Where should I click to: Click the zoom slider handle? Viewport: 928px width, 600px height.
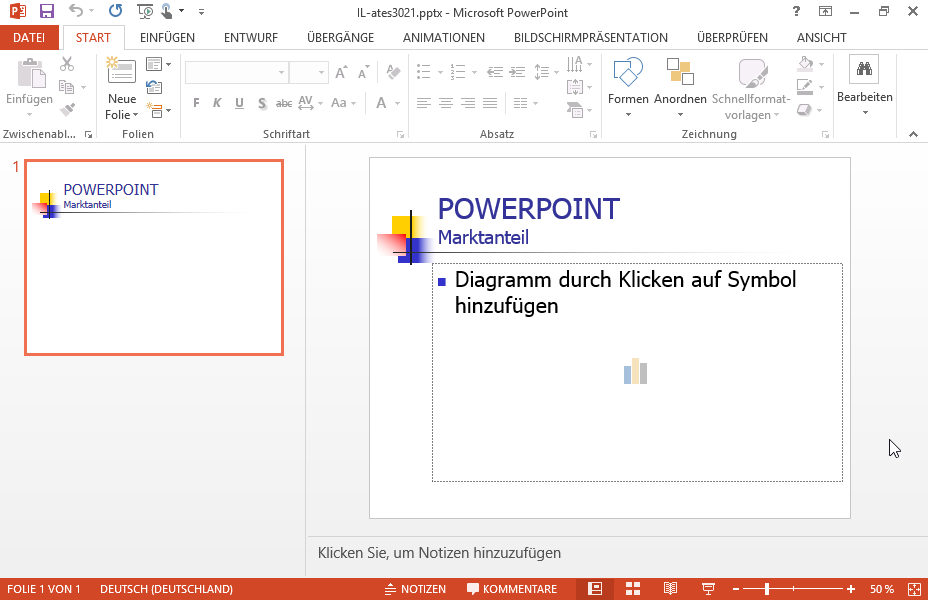(766, 589)
